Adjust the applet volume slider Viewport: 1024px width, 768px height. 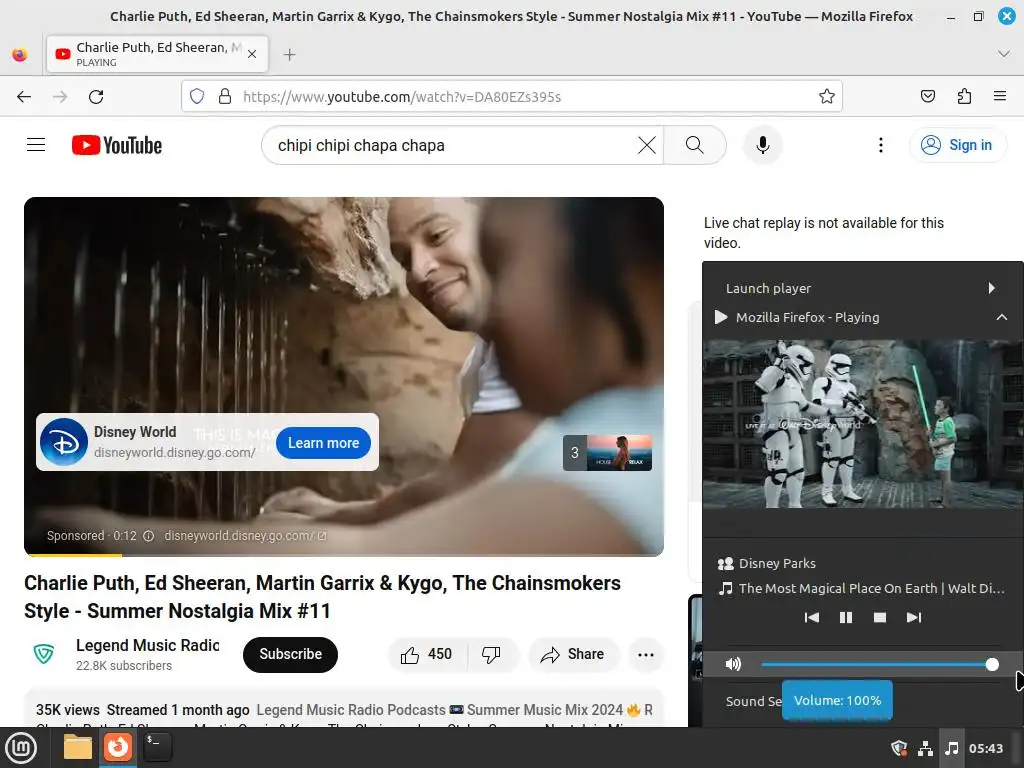pyautogui.click(x=880, y=664)
